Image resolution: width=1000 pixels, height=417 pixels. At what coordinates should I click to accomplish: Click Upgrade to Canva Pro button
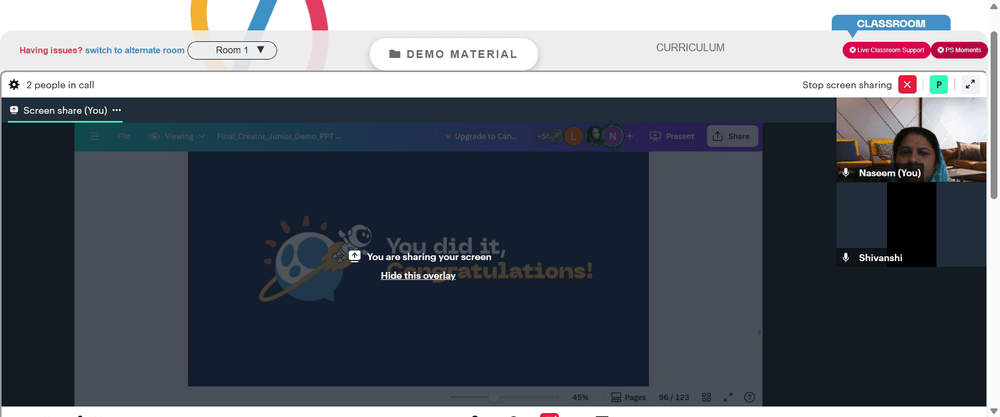pyautogui.click(x=482, y=136)
